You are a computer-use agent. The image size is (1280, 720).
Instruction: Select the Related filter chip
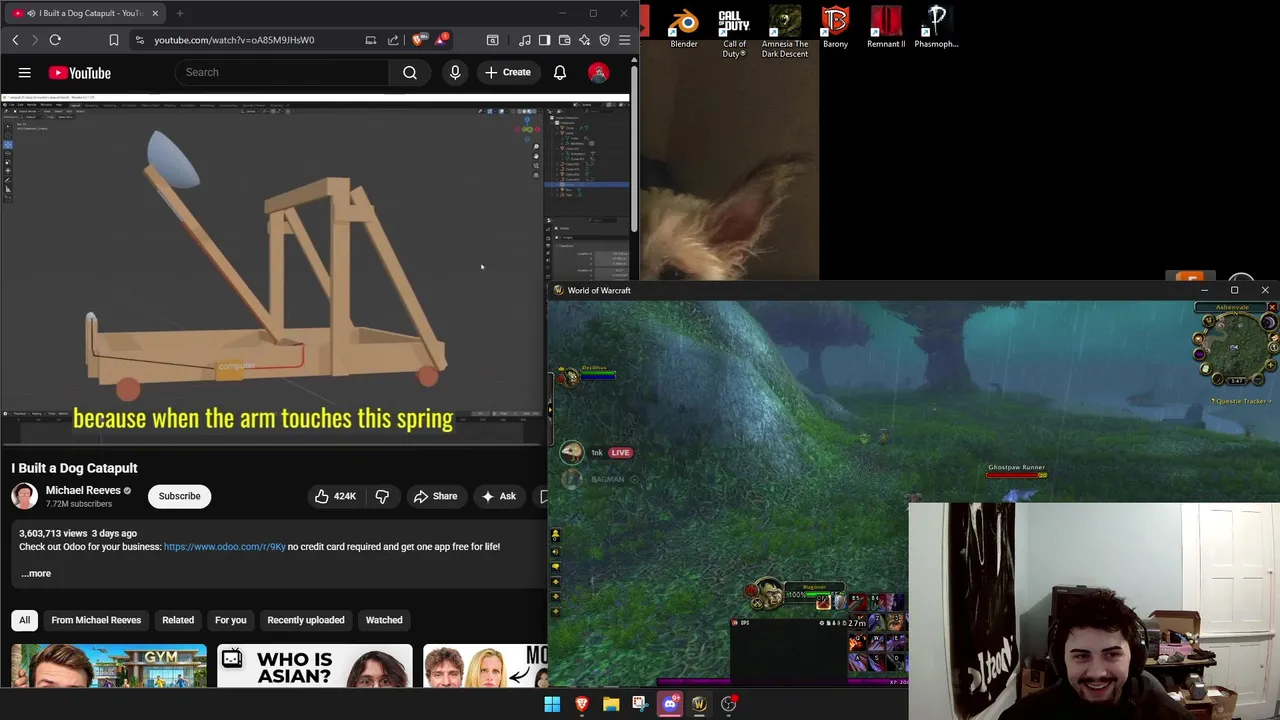point(178,620)
